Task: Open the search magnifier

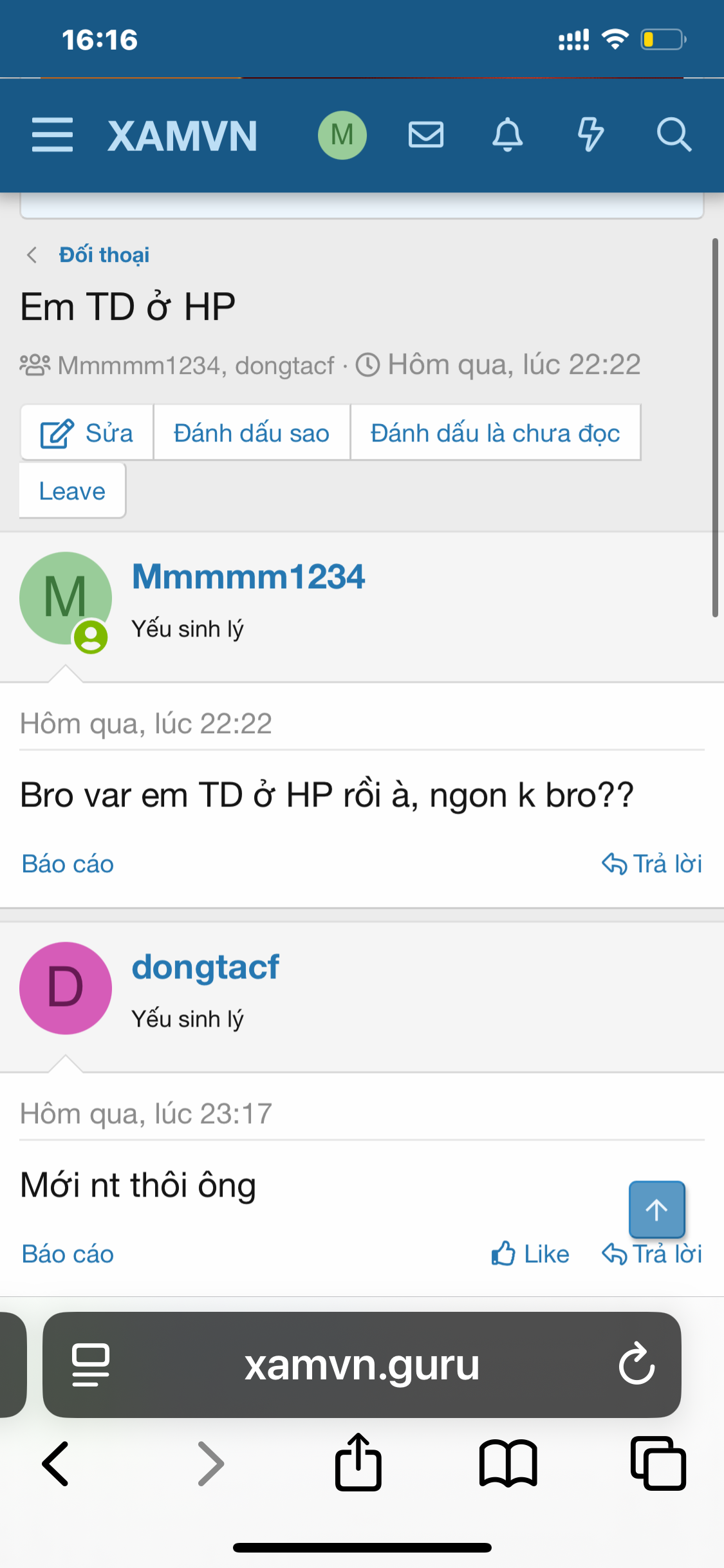Action: pyautogui.click(x=674, y=135)
